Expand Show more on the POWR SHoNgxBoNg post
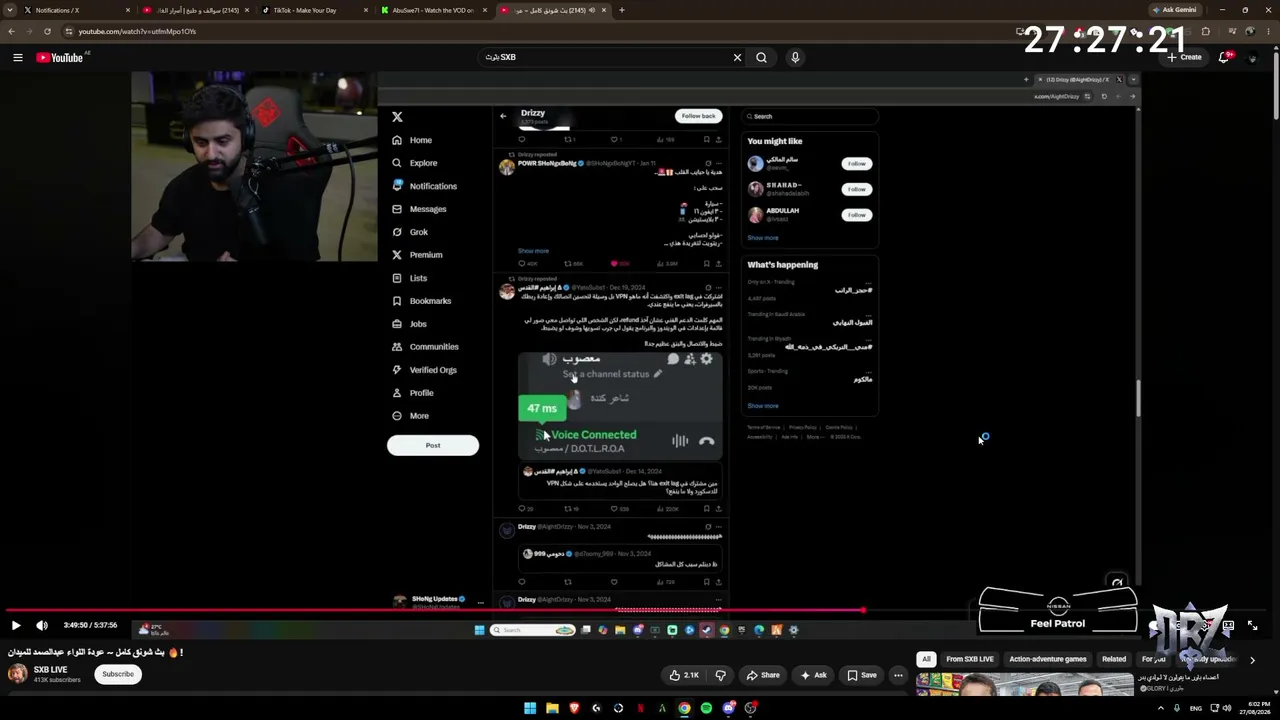The height and width of the screenshot is (720, 1280). (533, 251)
